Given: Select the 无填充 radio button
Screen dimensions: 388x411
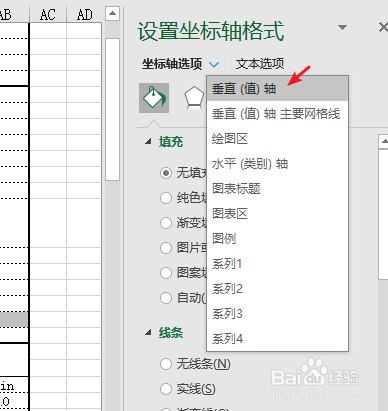Looking at the screenshot, I should click(166, 173).
